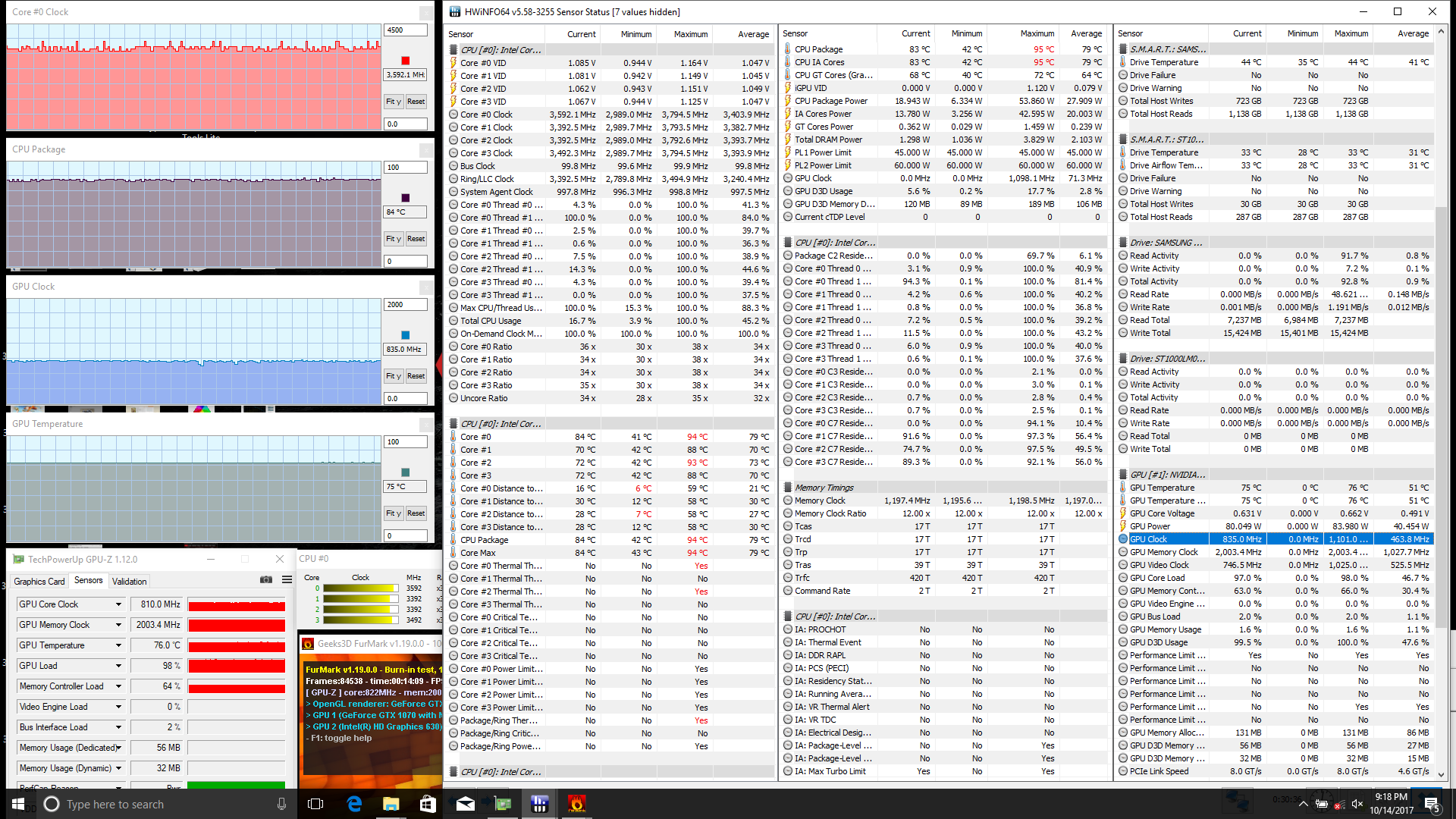Click the GPU-Z screenshot camera icon
This screenshot has height=819, width=1456.
tap(266, 580)
